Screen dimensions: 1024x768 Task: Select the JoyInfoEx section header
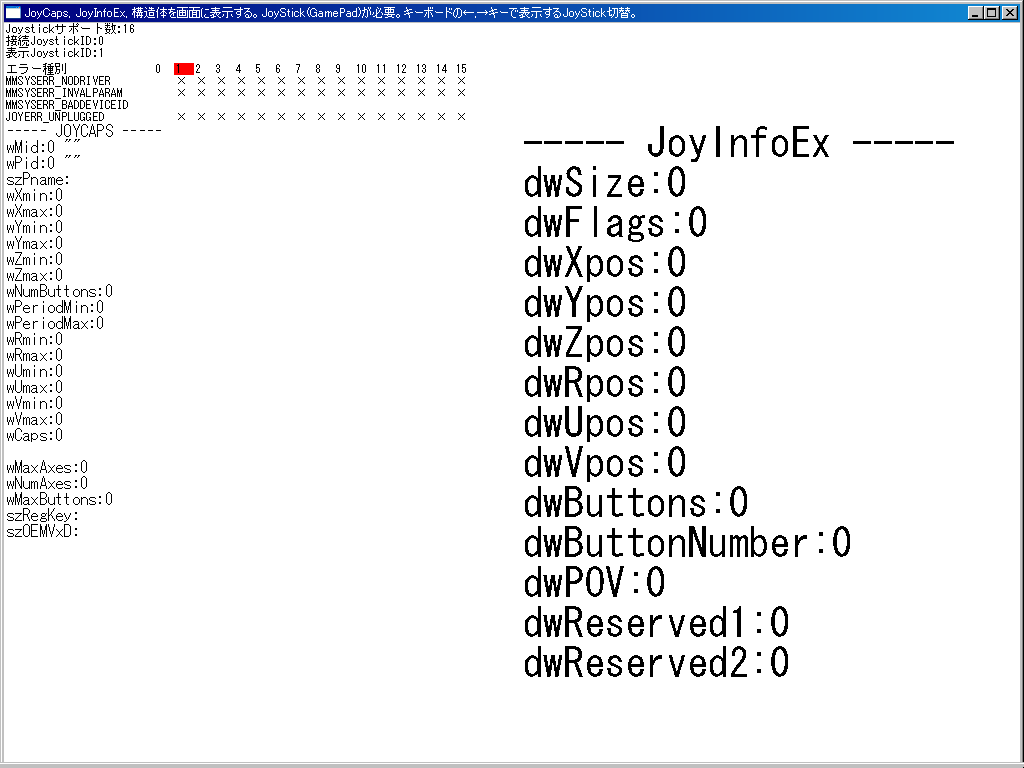(x=738, y=142)
